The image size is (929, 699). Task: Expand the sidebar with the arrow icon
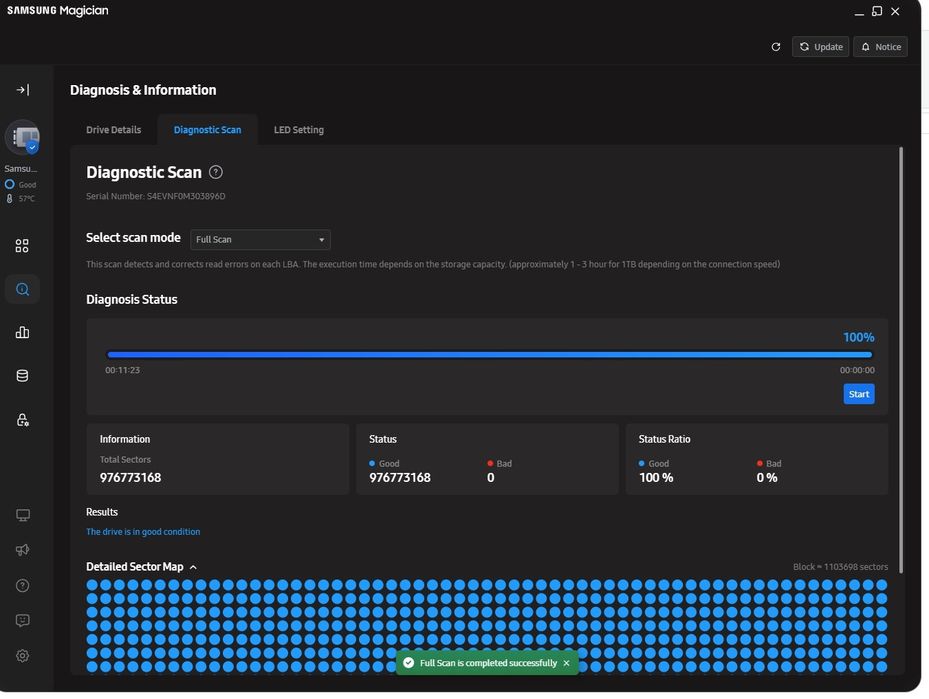point(23,90)
